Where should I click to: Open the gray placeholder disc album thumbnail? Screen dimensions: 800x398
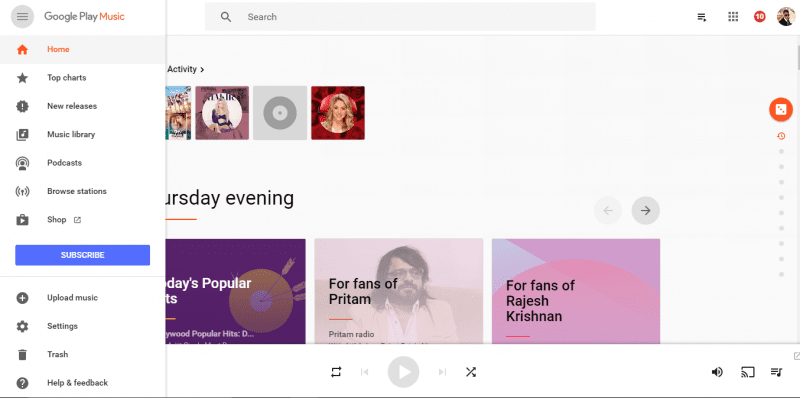pyautogui.click(x=280, y=113)
